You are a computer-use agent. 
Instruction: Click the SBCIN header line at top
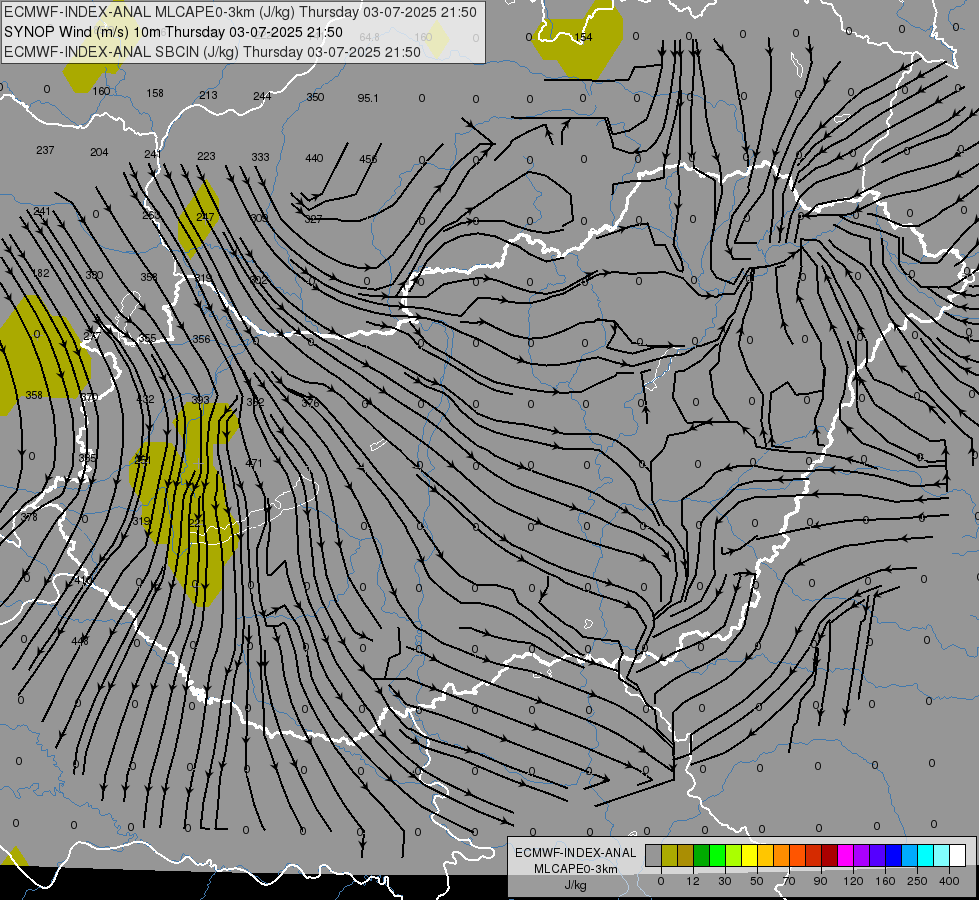coord(212,52)
